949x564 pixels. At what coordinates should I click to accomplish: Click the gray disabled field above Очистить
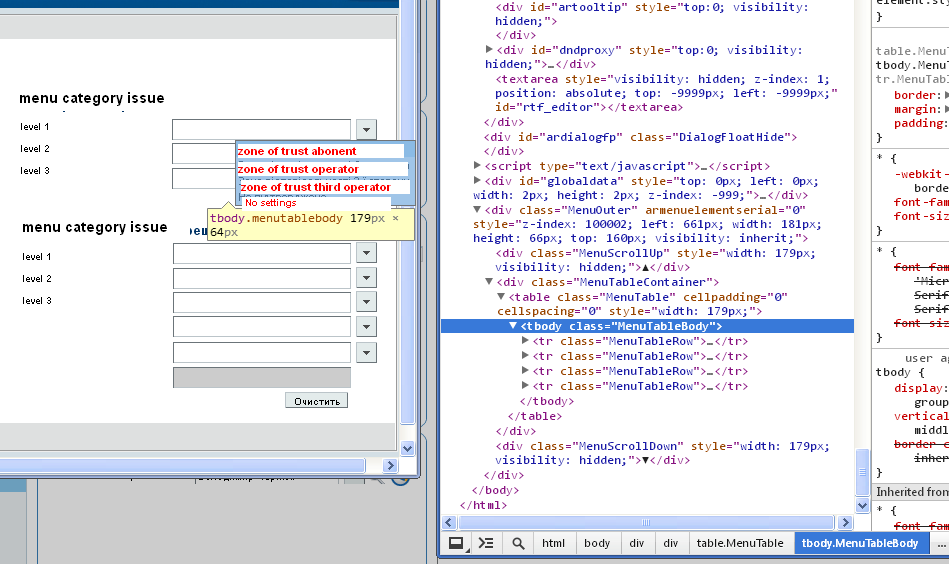point(261,377)
